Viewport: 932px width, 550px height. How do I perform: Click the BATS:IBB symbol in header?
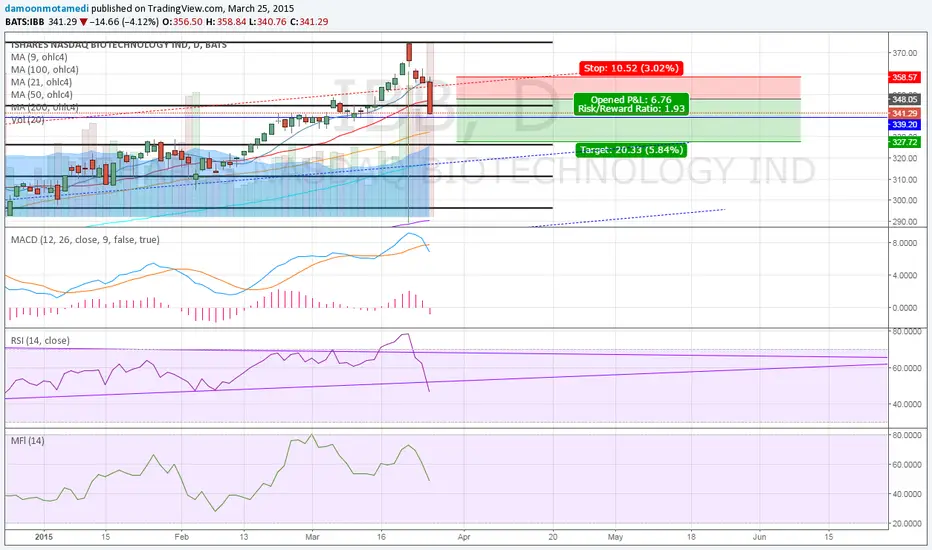(24, 21)
